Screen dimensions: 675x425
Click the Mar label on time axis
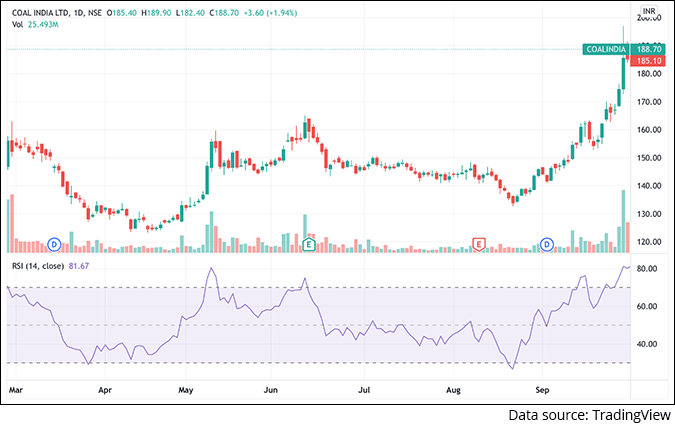pos(16,390)
